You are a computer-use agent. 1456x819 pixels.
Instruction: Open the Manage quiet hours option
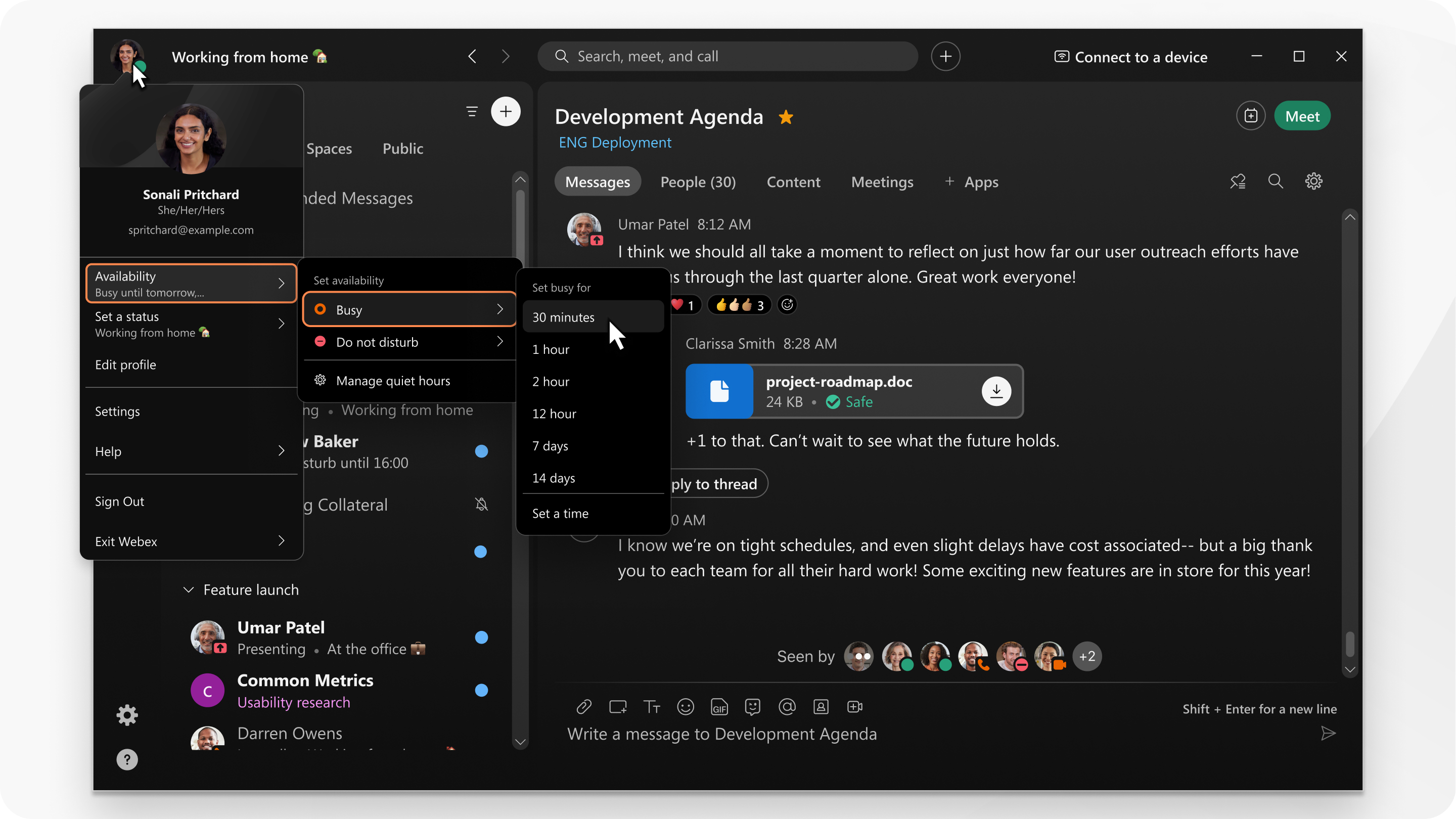point(393,380)
